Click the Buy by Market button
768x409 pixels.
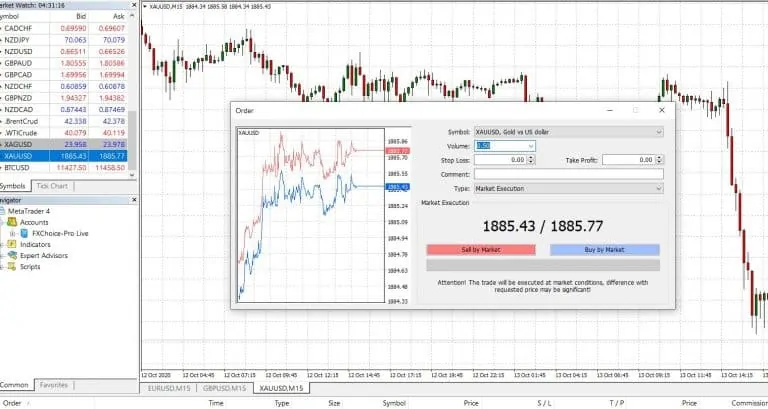click(x=605, y=250)
